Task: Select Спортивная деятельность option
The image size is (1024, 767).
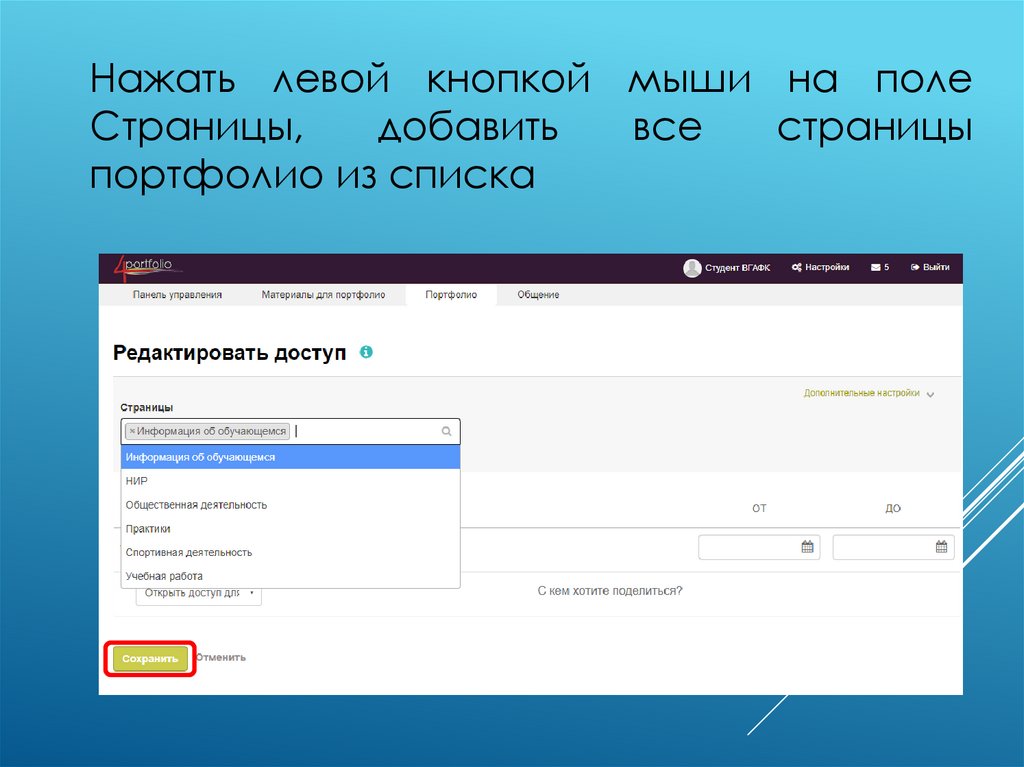Action: click(291, 552)
